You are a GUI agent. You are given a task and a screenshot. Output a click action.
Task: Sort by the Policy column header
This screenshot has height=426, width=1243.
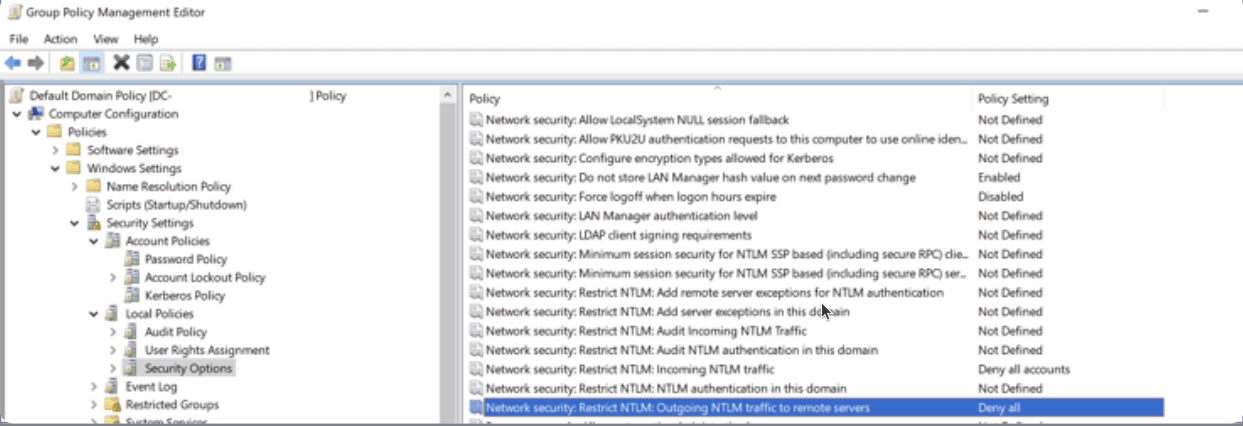pos(717,99)
